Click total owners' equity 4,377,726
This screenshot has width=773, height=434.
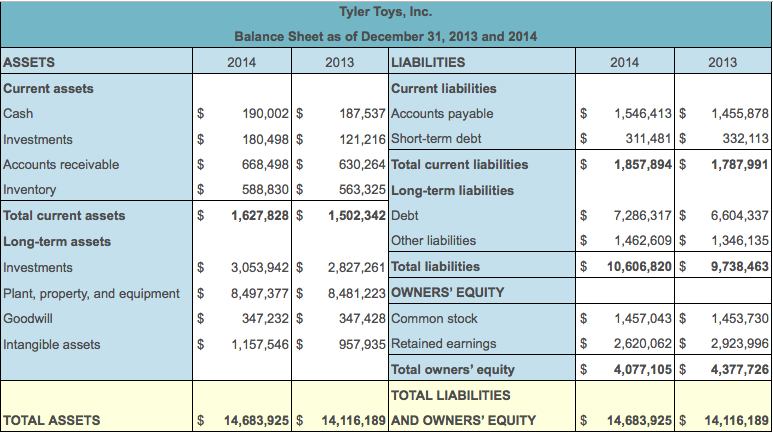coord(739,370)
